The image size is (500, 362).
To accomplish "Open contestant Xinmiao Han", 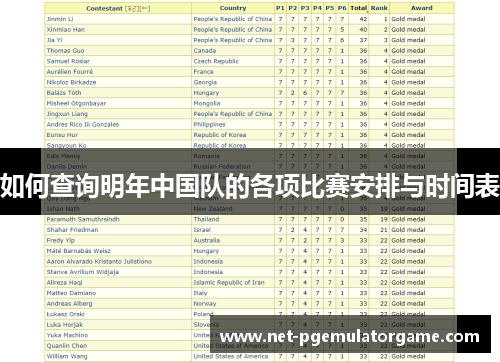I will click(66, 30).
